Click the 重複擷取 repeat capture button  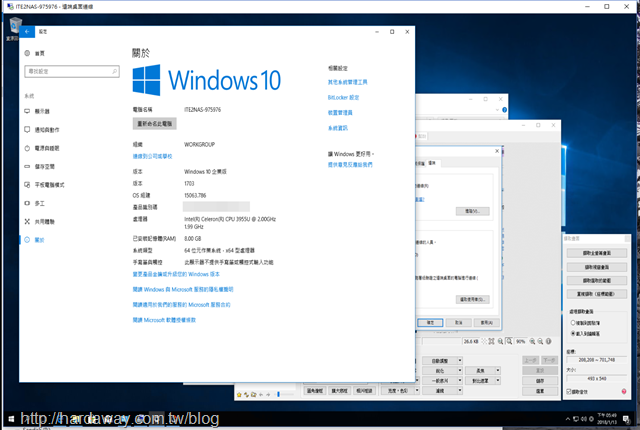coord(597,294)
